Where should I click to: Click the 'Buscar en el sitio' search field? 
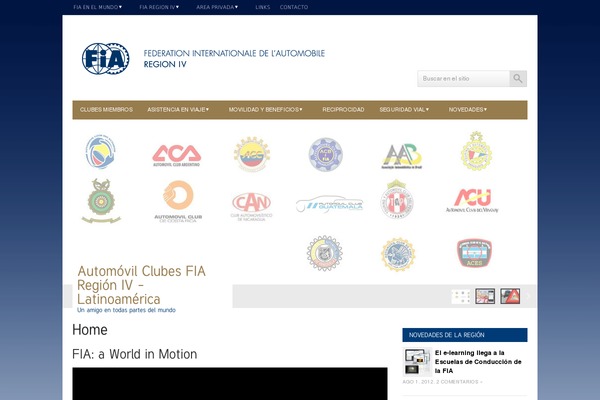463,78
